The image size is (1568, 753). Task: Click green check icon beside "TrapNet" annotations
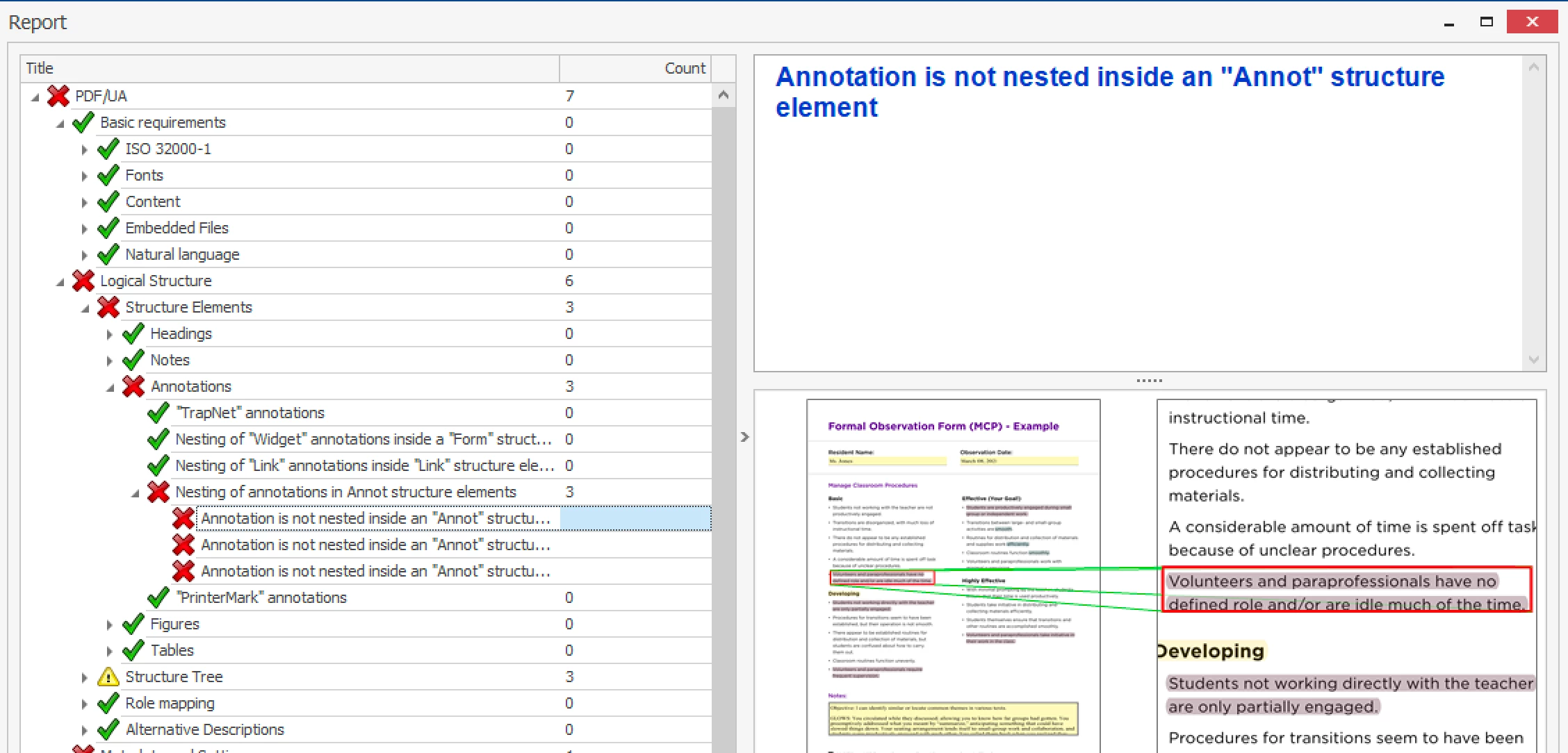[x=158, y=413]
